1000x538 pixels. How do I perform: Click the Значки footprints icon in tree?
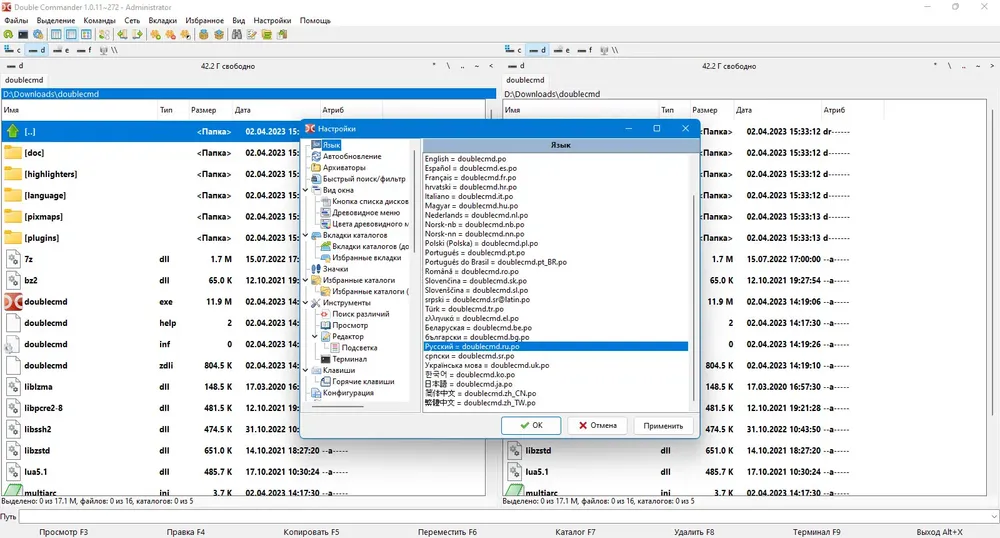point(316,269)
